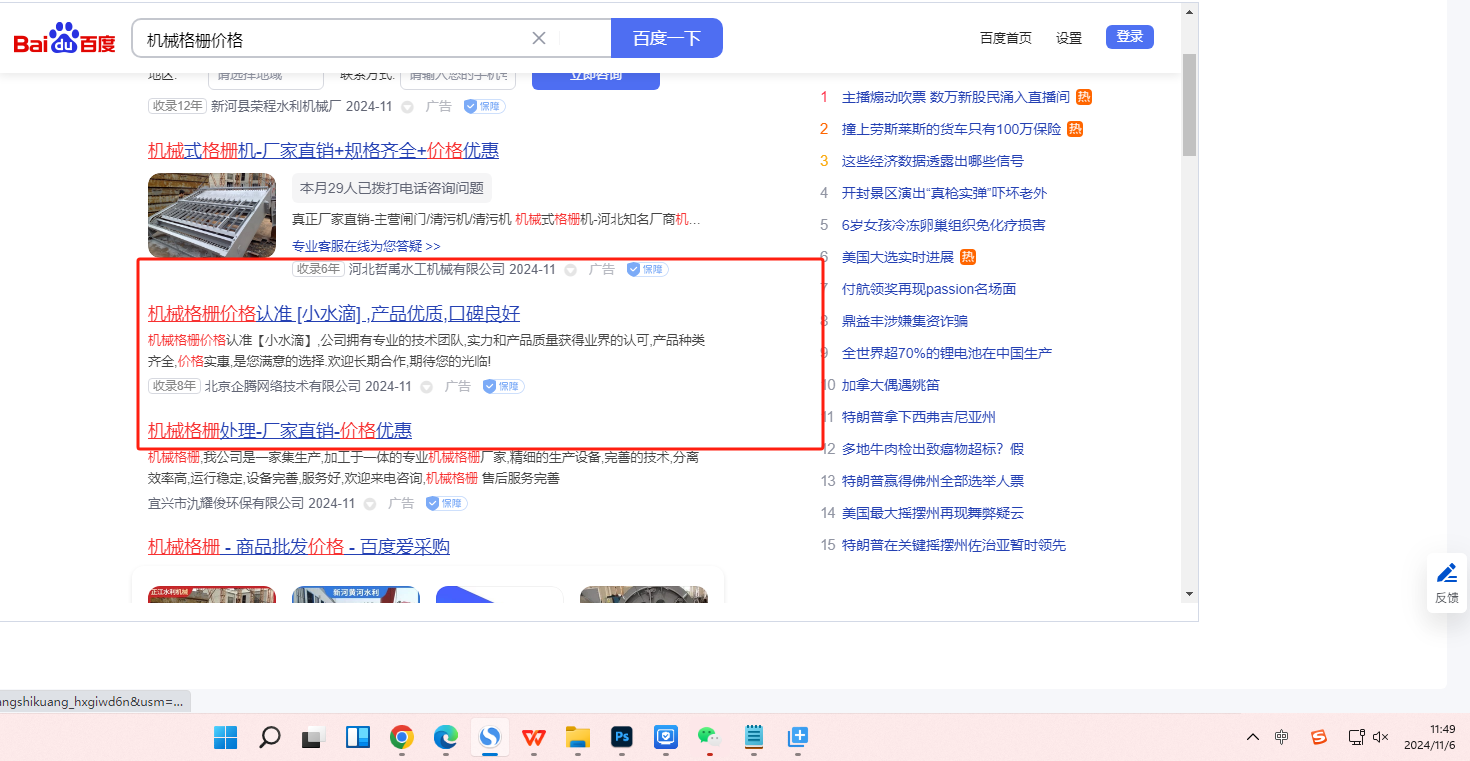
Task: Show hidden system tray icons
Action: 1252,737
